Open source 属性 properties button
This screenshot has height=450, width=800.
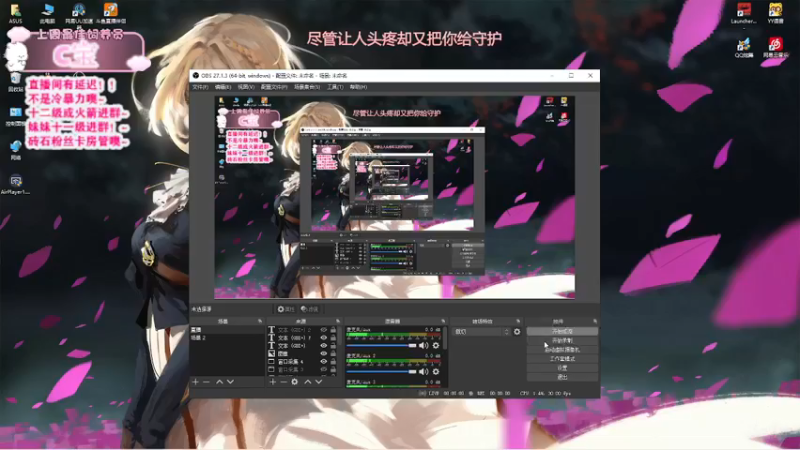286,309
